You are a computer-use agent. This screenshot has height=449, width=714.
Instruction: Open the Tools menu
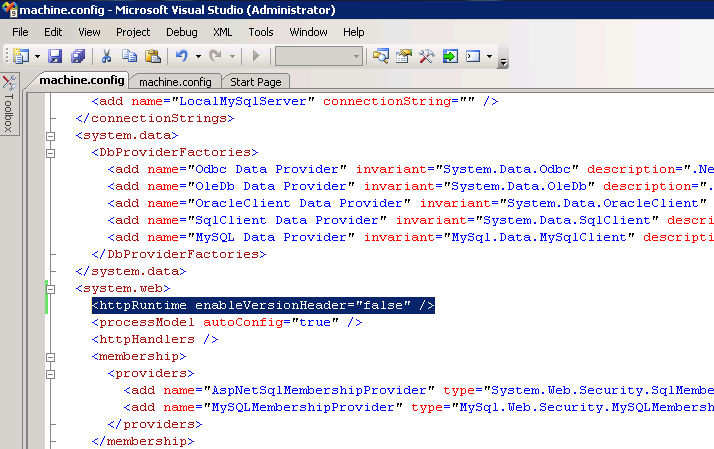point(261,32)
